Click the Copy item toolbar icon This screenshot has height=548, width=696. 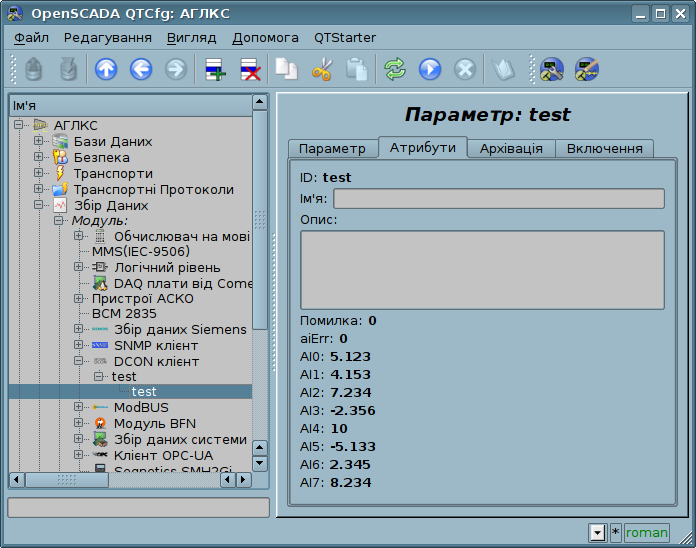[287, 69]
